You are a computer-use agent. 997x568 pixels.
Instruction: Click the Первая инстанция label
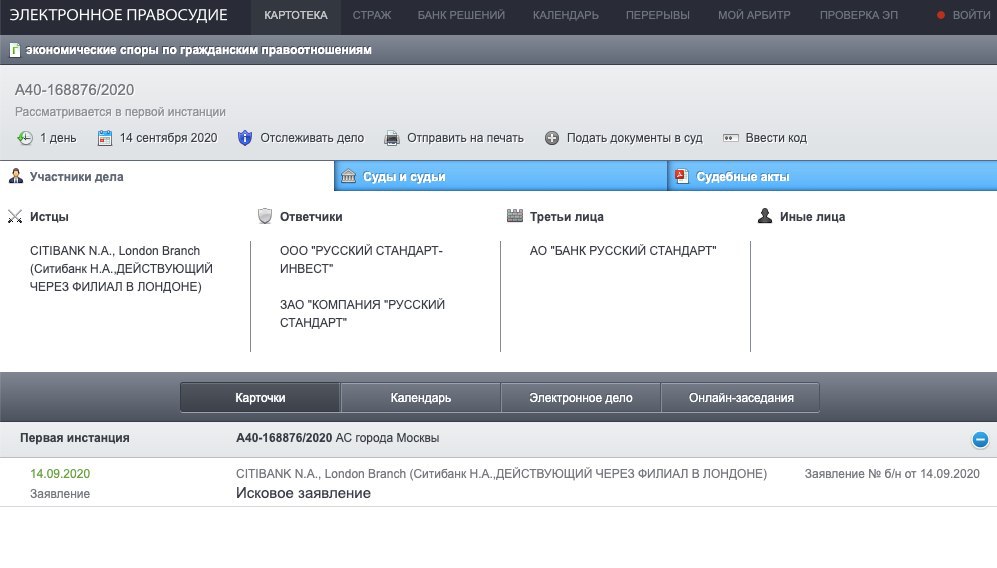click(74, 438)
